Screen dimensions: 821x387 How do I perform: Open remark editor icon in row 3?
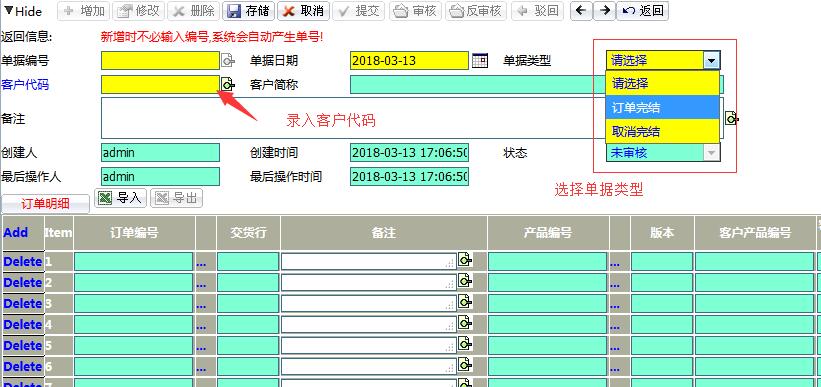(x=465, y=301)
